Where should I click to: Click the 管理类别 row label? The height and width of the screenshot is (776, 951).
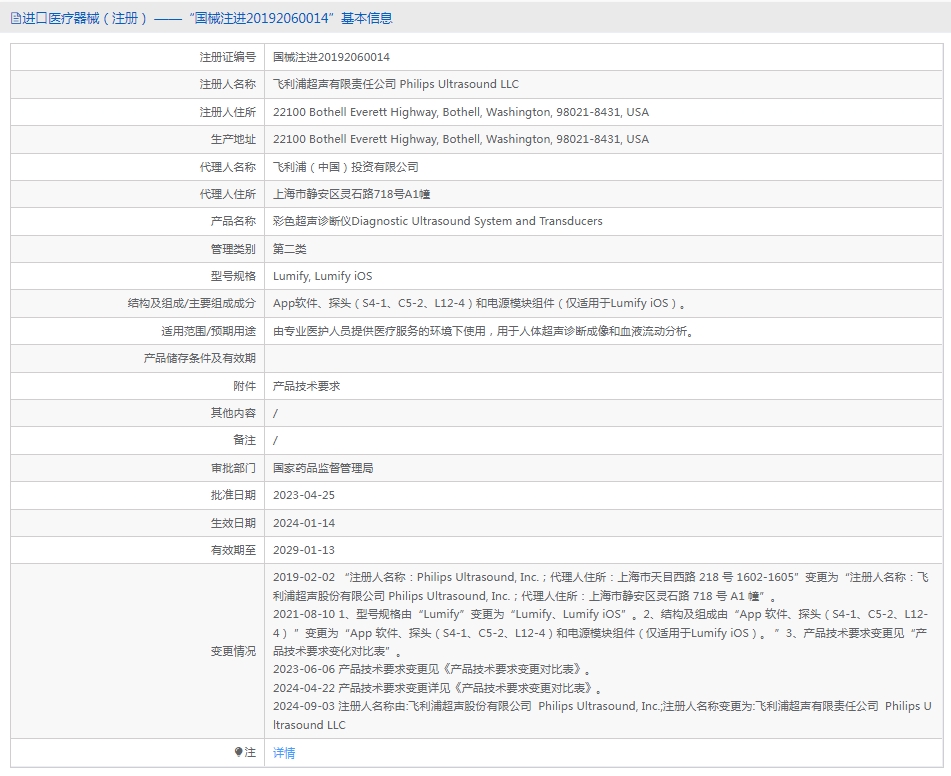[x=234, y=249]
